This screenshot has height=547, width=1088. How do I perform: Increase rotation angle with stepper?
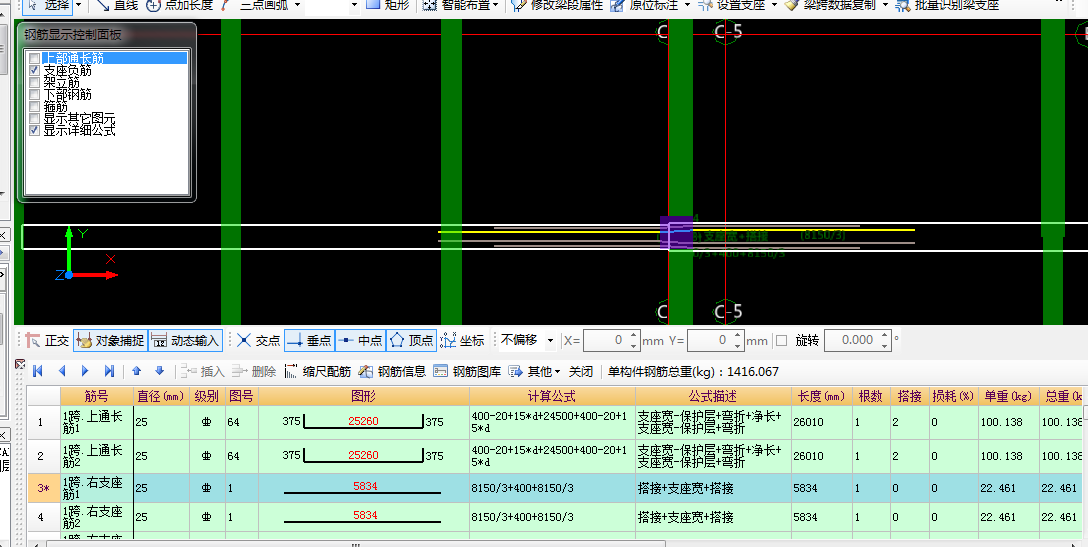tap(885, 335)
